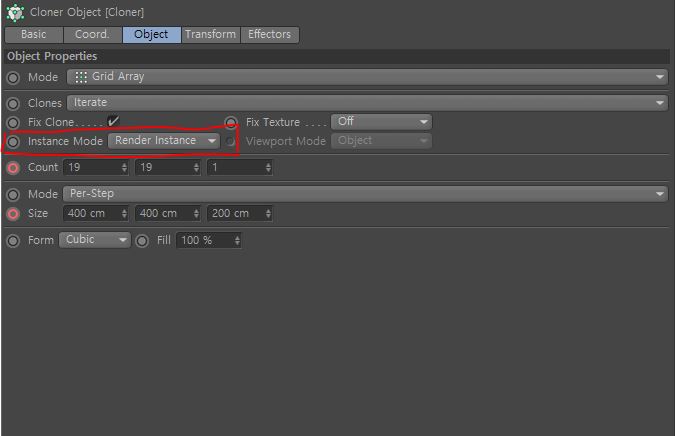
Task: Open the Clones Iterate dropdown
Action: 367,103
